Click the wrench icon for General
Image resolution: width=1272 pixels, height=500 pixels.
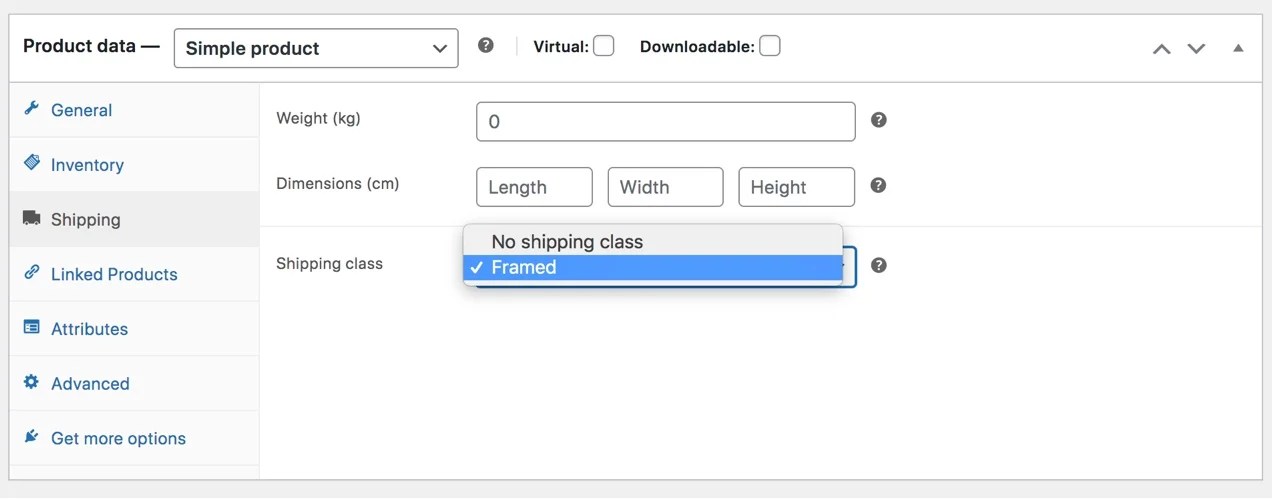(32, 110)
